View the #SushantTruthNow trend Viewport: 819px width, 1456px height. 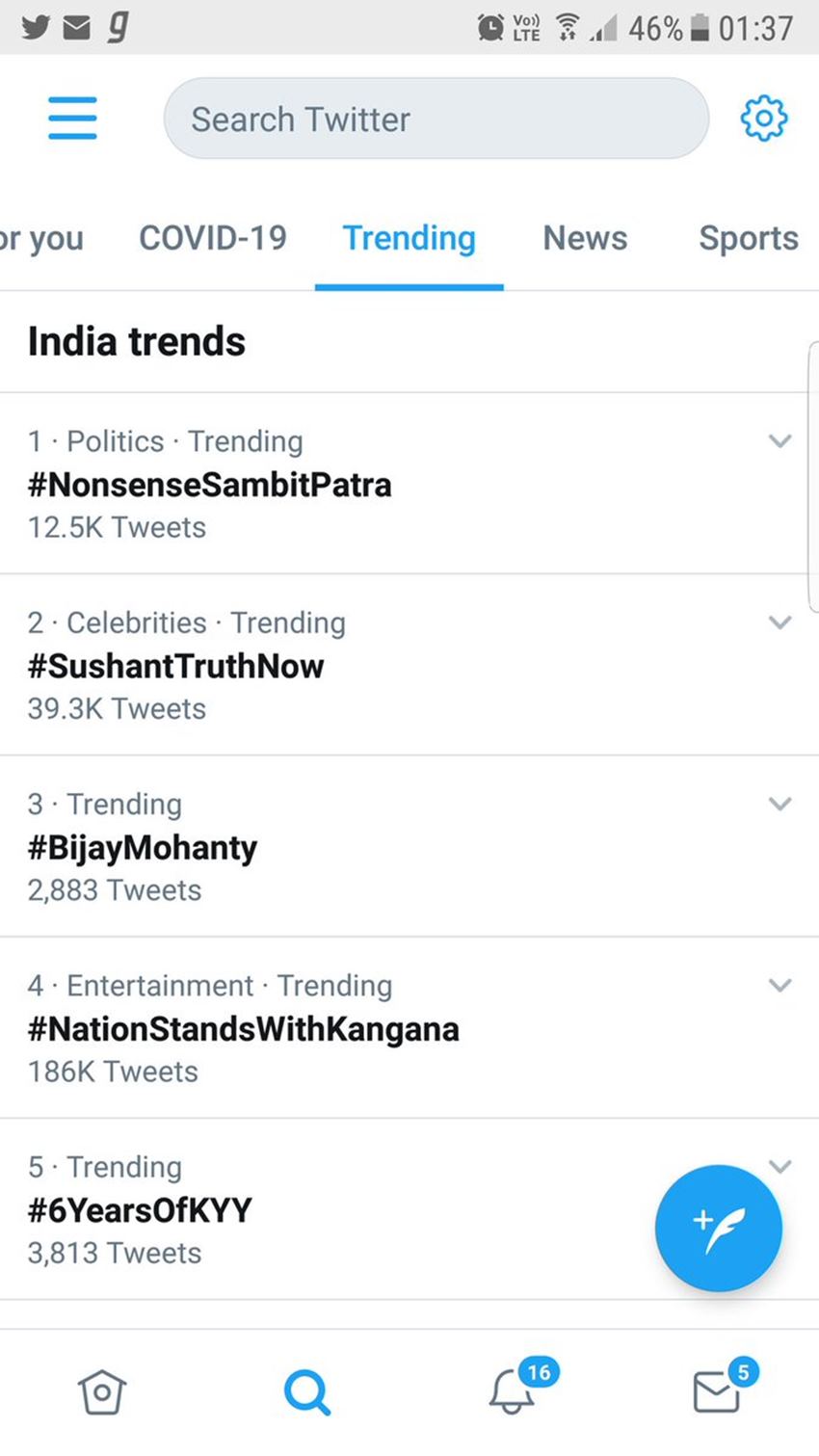pyautogui.click(x=175, y=666)
